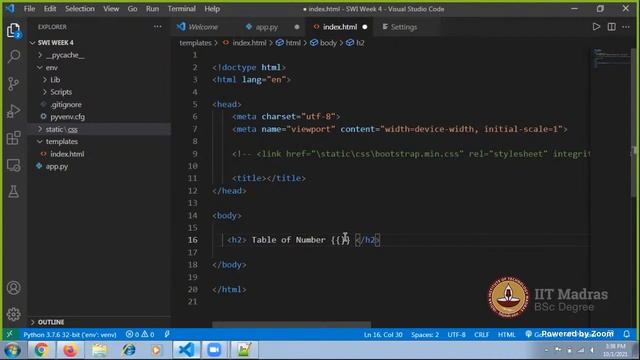The width and height of the screenshot is (640, 360).
Task: Open editor More Actions ellipsis
Action: [626, 27]
